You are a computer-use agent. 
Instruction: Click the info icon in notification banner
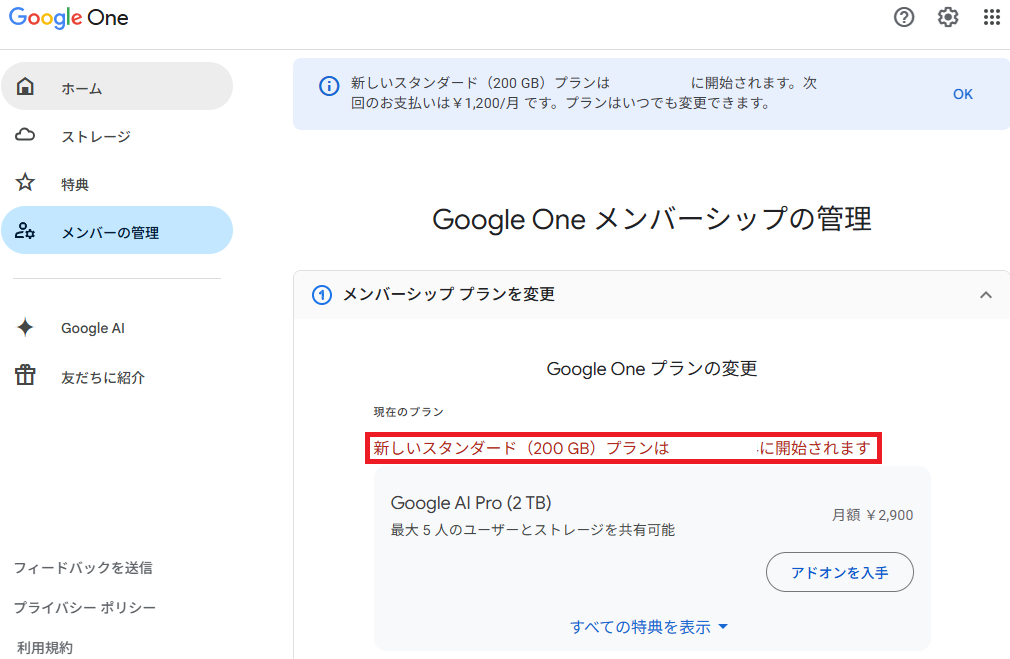(x=328, y=86)
